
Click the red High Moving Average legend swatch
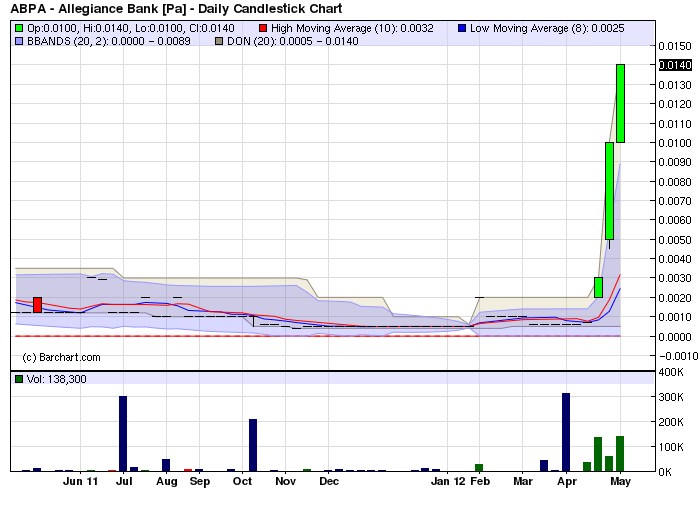[263, 29]
